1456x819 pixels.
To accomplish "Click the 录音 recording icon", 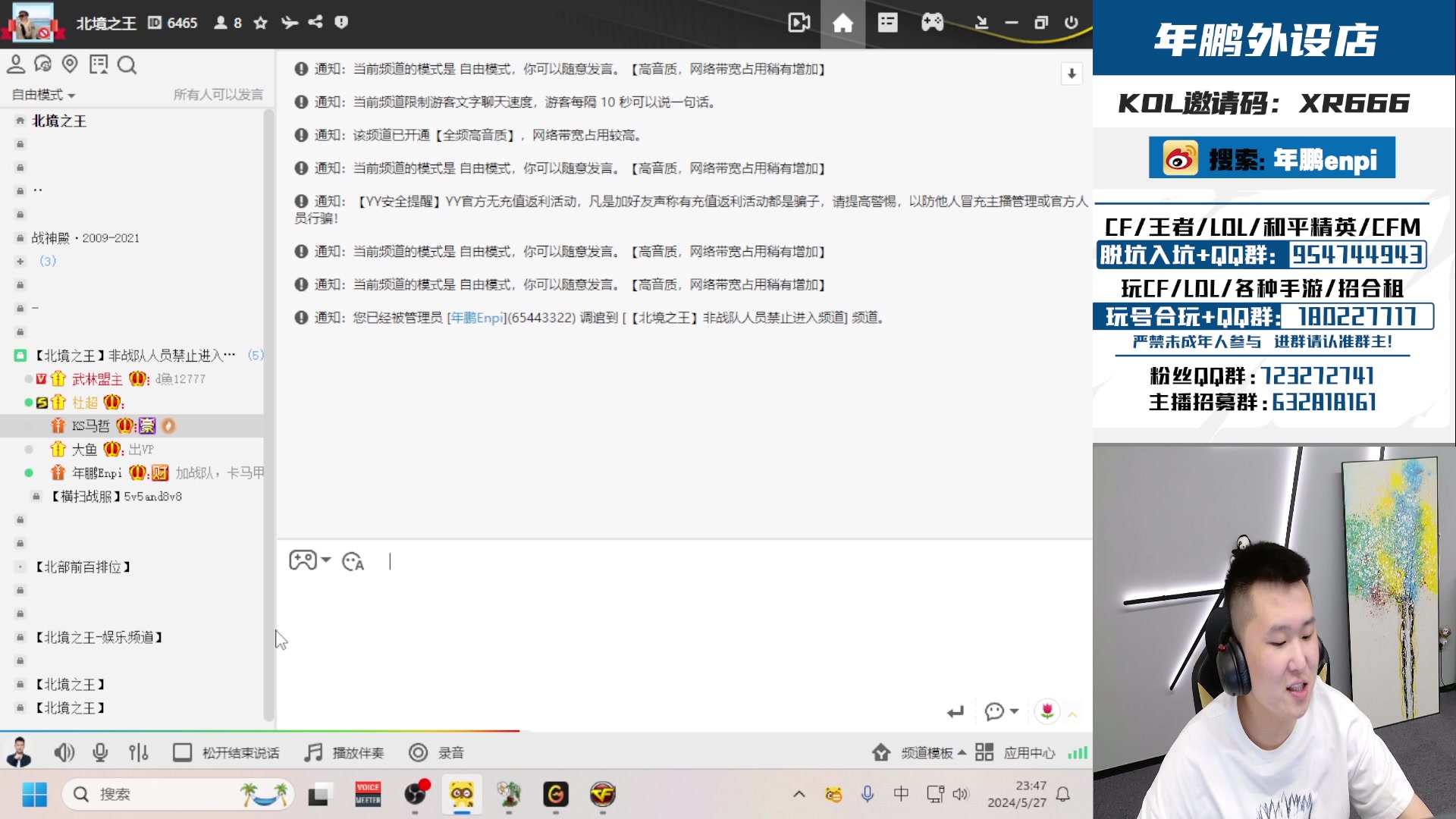I will coord(437,752).
